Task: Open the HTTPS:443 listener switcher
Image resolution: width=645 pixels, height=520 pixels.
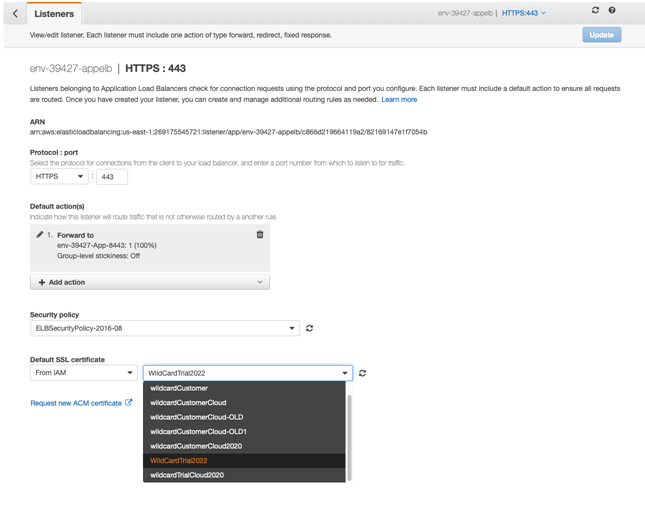Action: click(x=524, y=14)
